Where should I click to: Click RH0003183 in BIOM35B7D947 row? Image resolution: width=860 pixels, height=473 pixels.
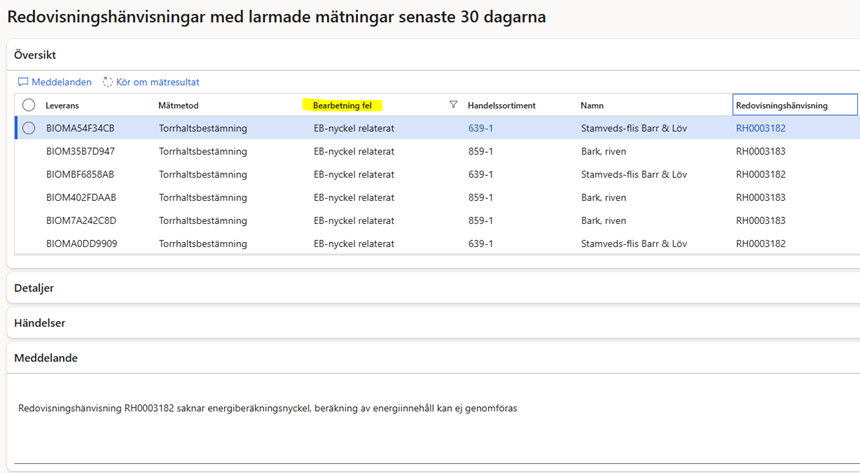pos(761,151)
